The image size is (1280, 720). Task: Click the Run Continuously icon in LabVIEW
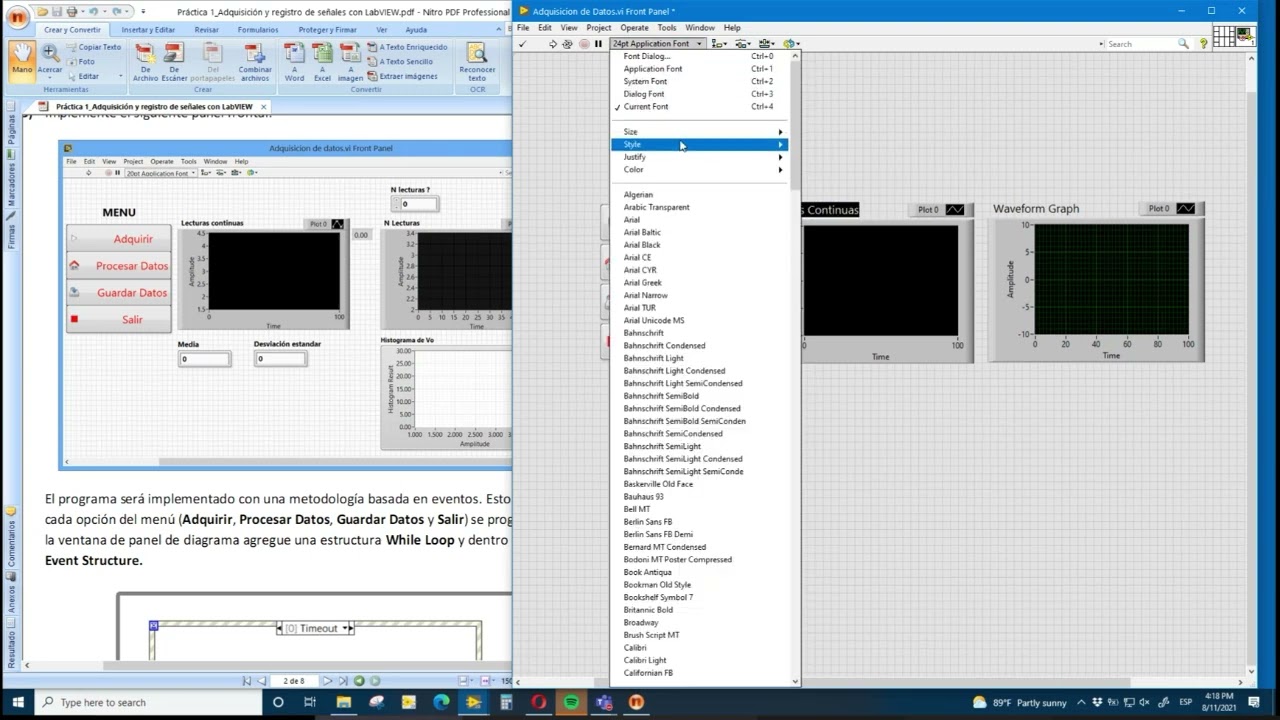click(x=567, y=44)
